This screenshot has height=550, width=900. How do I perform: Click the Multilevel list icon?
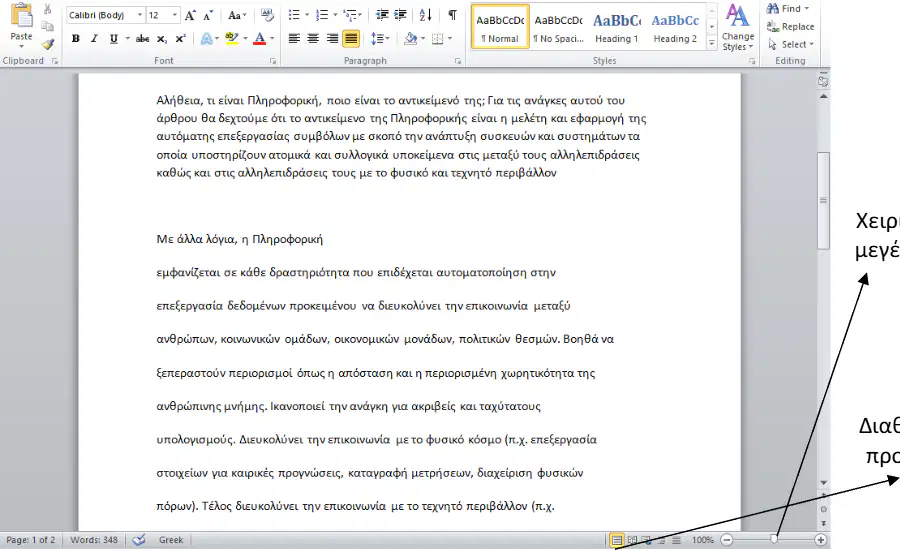click(x=350, y=15)
